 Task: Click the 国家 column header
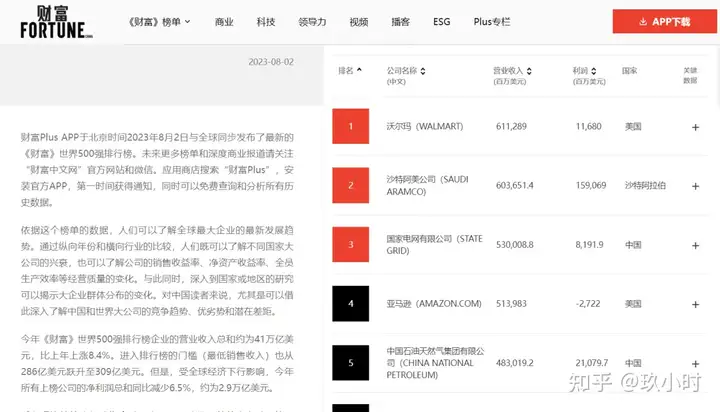tap(630, 71)
